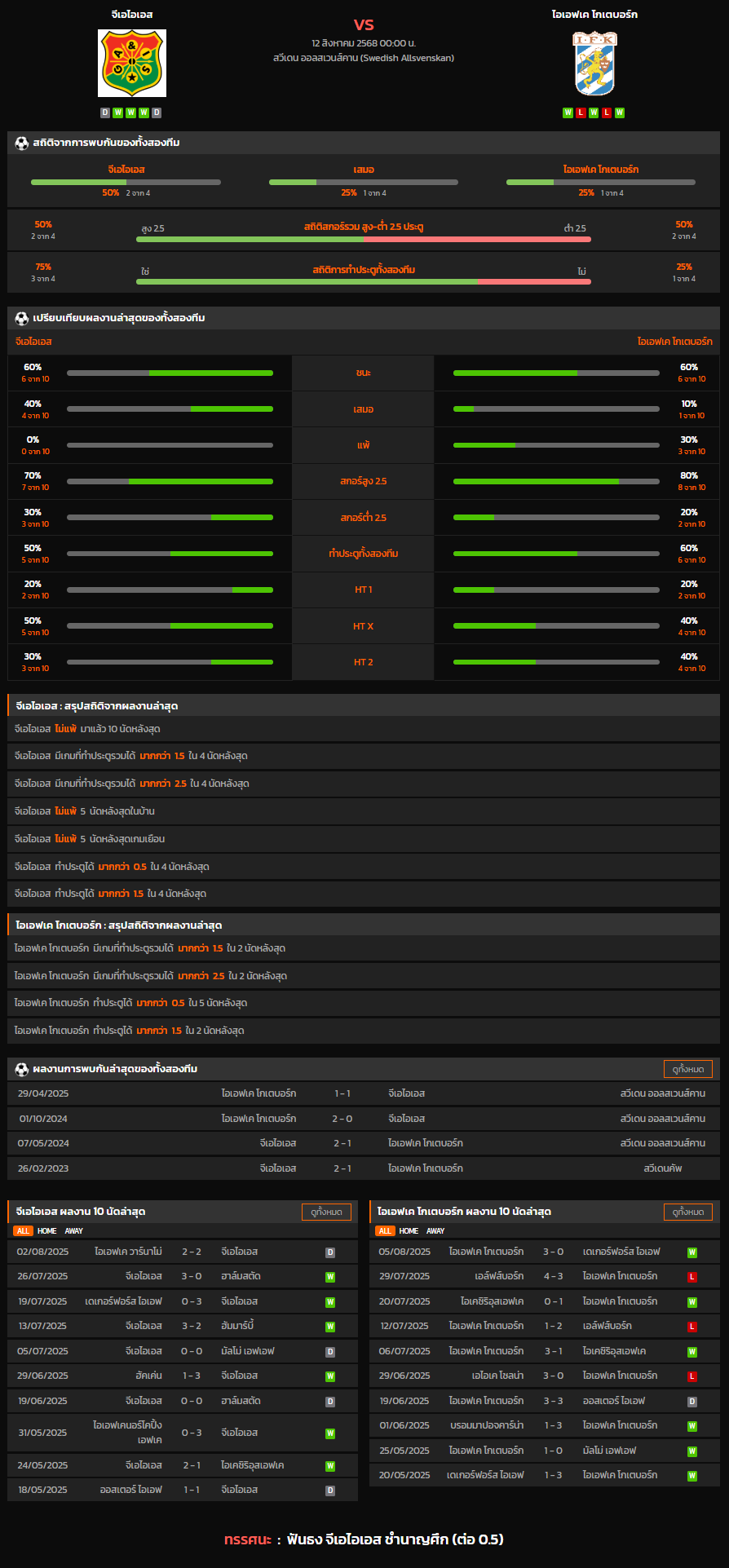Click D badge for 19/06/2025 GAIS match
The width and height of the screenshot is (729, 1568).
click(x=330, y=1402)
